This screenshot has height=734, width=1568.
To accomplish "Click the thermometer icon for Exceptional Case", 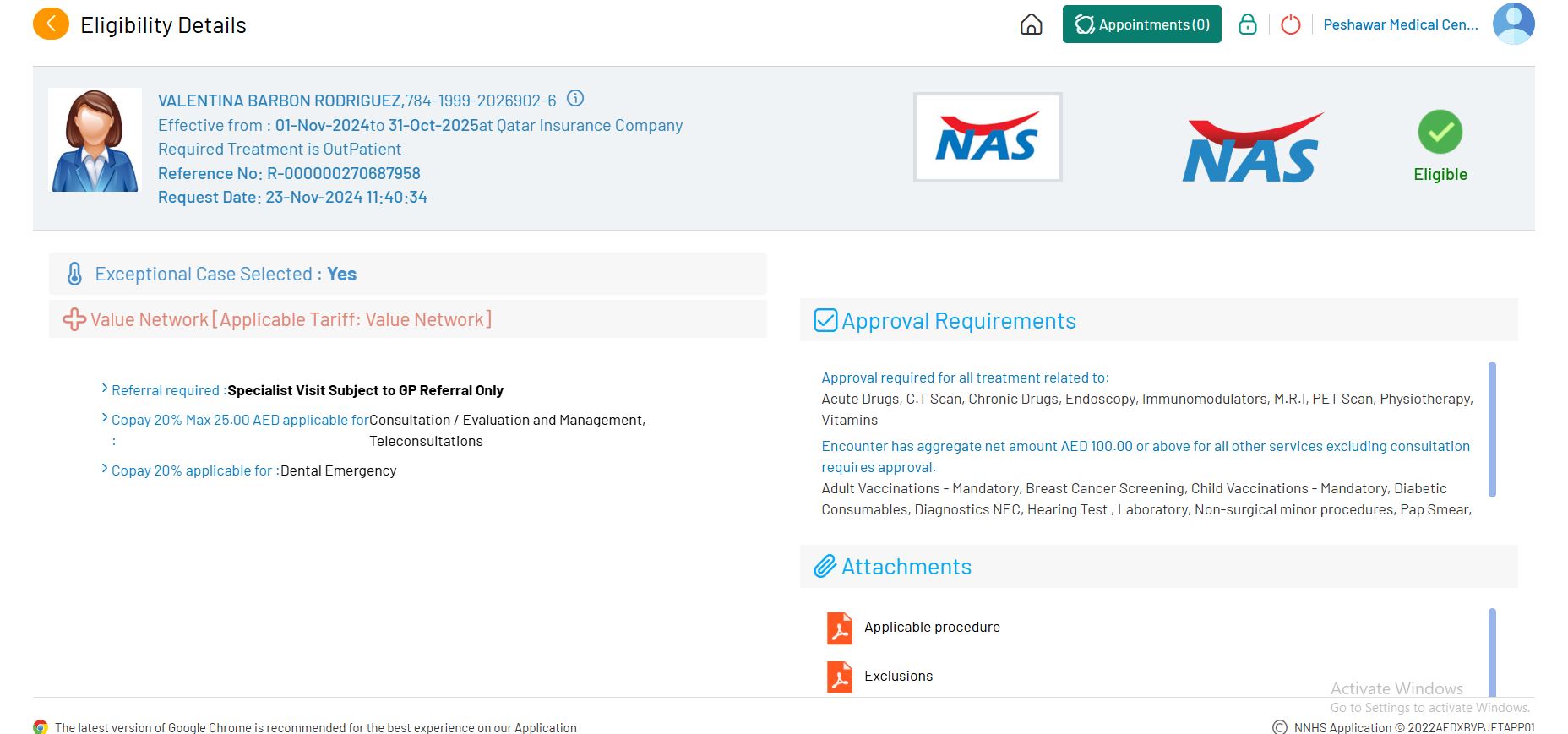I will (74, 274).
